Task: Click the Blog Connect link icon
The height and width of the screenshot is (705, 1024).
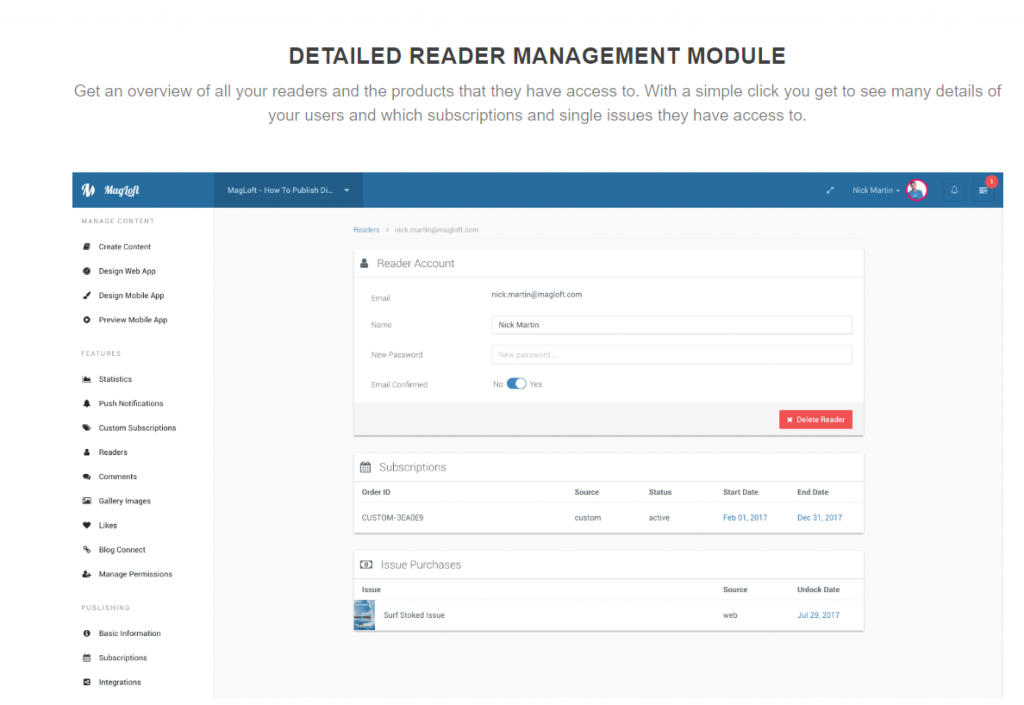Action: pos(85,549)
